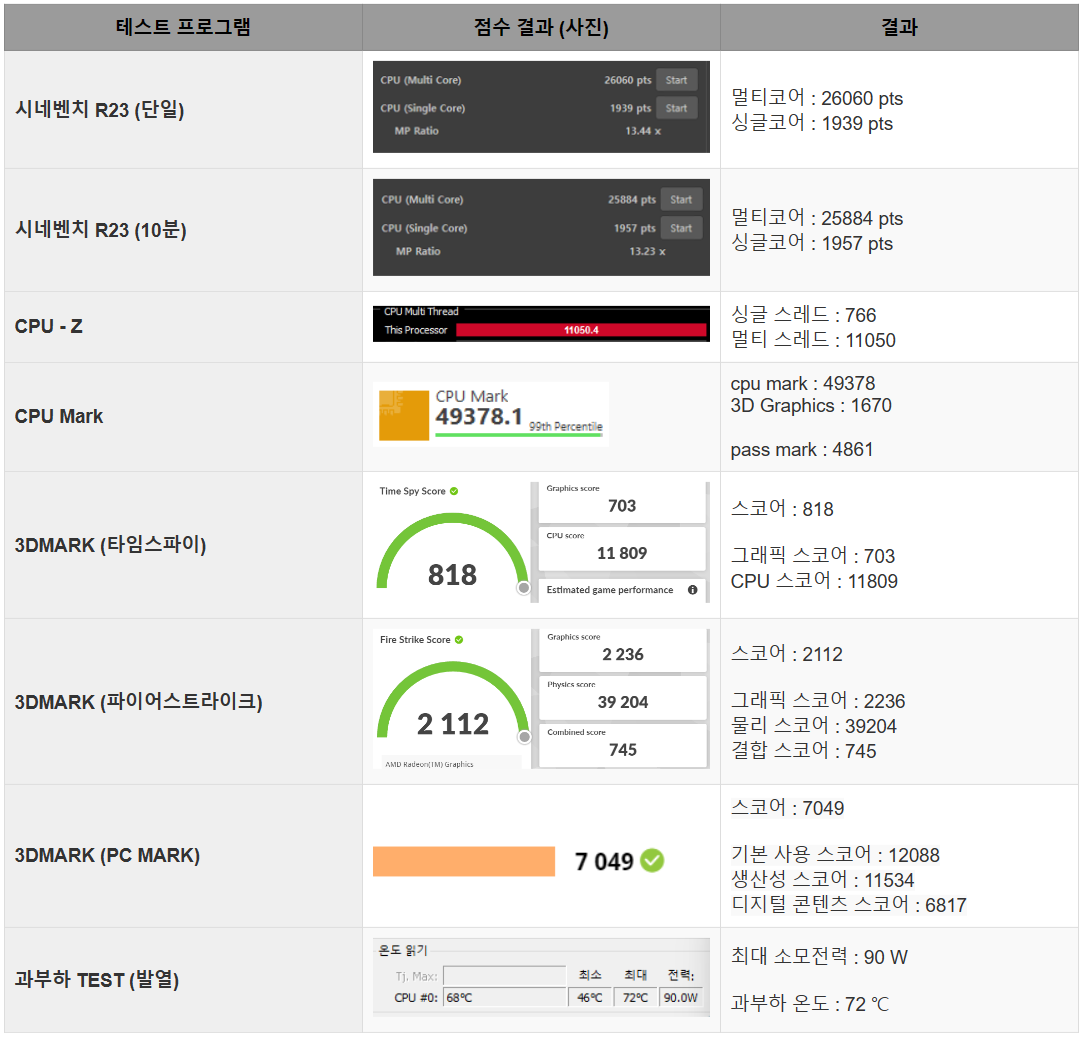Screen dimensions: 1085x1037
Task: Click MP Ratio 13.44 x value
Action: tap(643, 131)
